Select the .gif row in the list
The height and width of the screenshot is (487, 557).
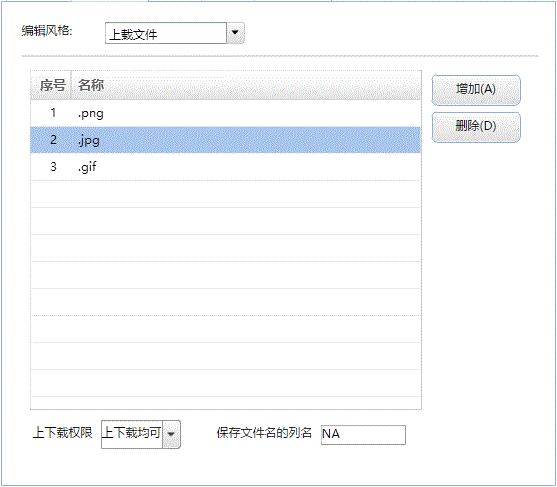point(226,167)
